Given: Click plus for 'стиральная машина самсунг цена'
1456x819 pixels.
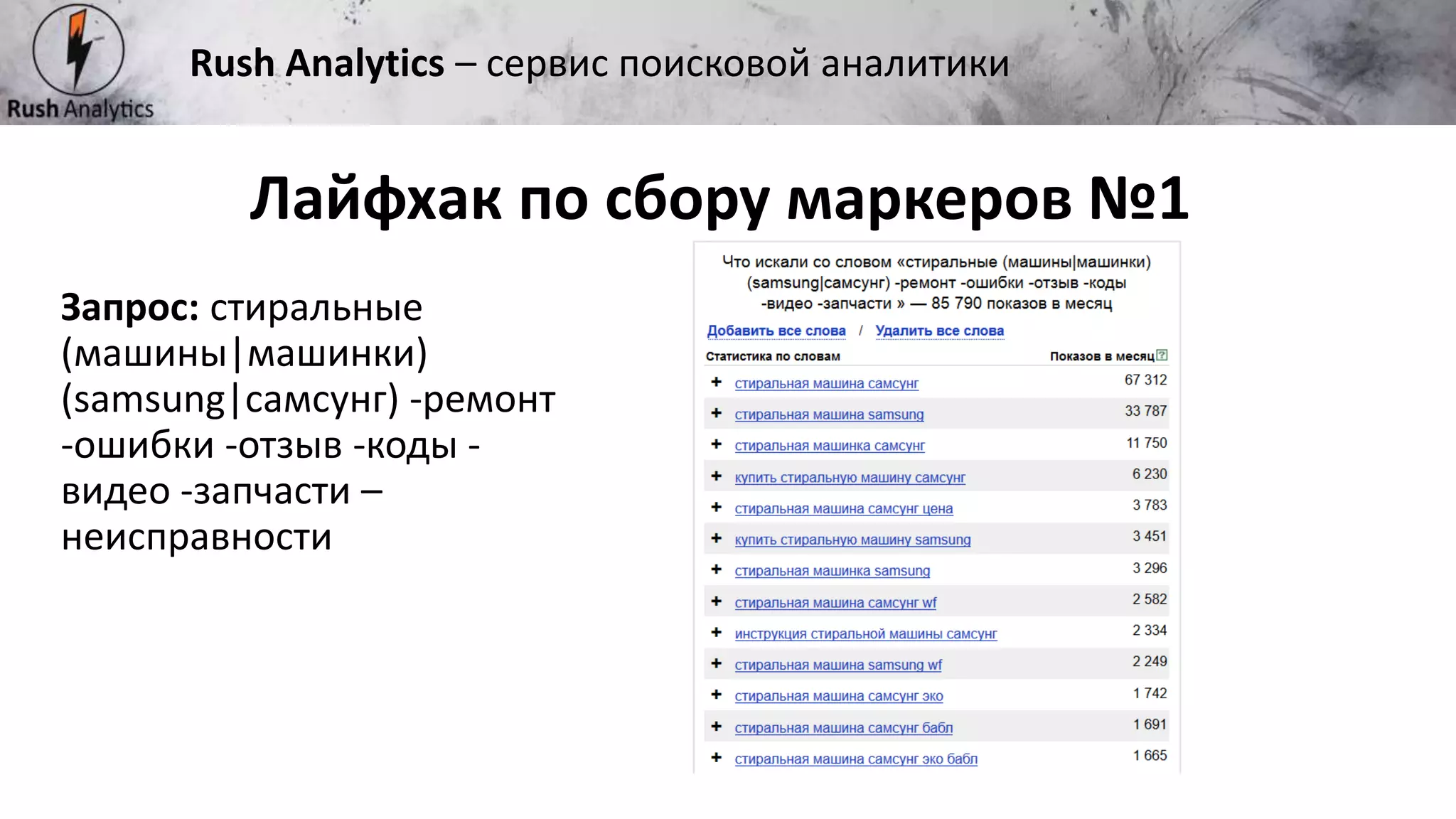Looking at the screenshot, I should (x=717, y=508).
